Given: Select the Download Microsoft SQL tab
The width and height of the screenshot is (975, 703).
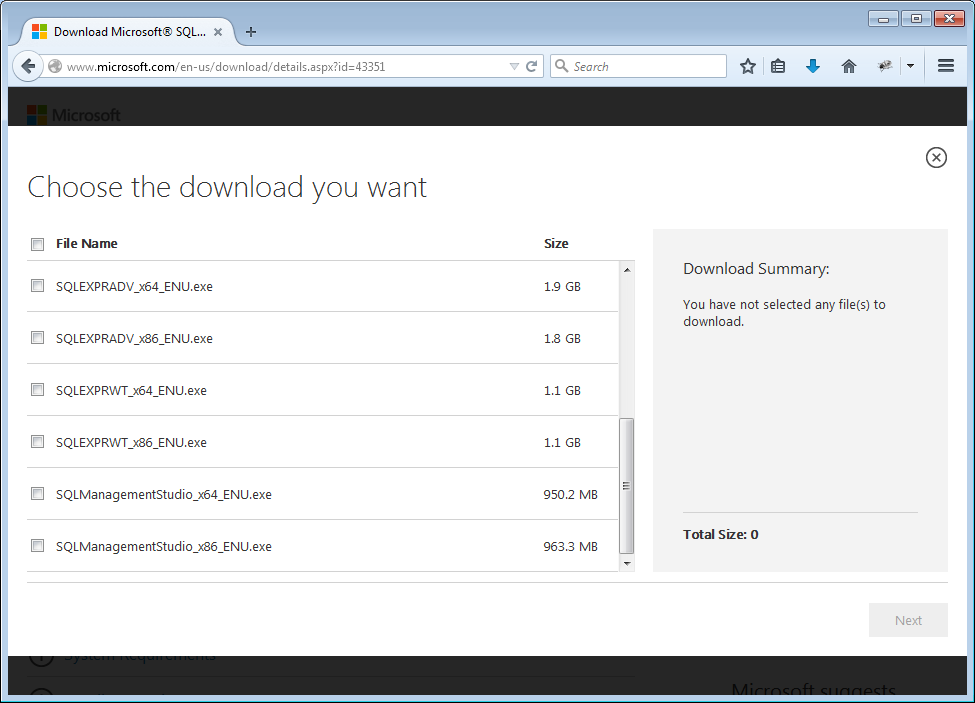Looking at the screenshot, I should pos(127,32).
